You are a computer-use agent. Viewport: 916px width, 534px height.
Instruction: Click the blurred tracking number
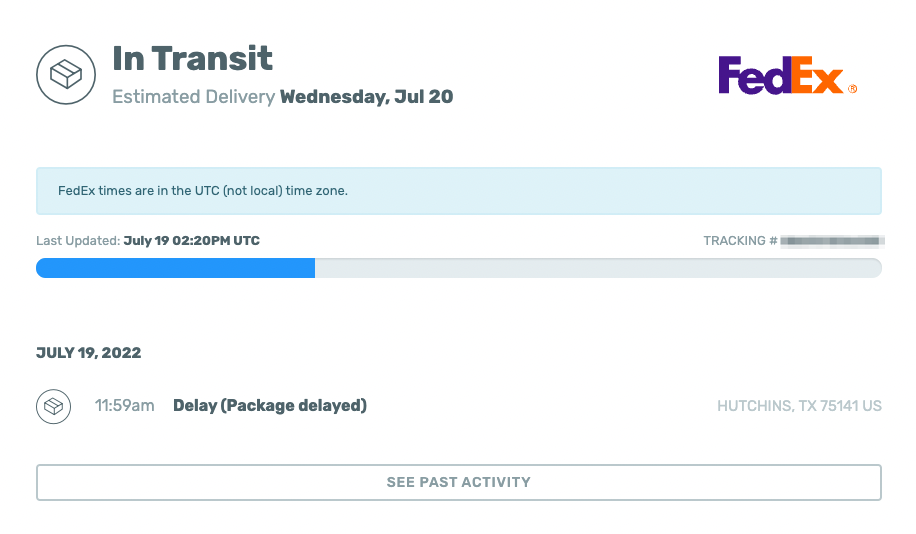(x=831, y=241)
